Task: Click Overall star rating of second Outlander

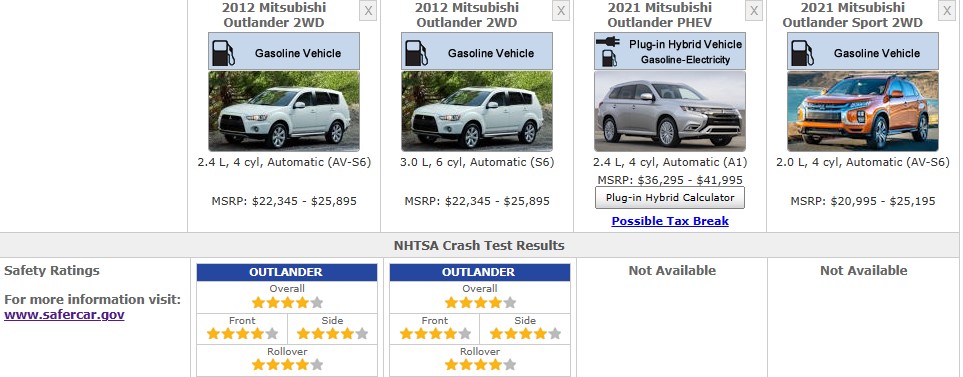Action: (x=480, y=303)
